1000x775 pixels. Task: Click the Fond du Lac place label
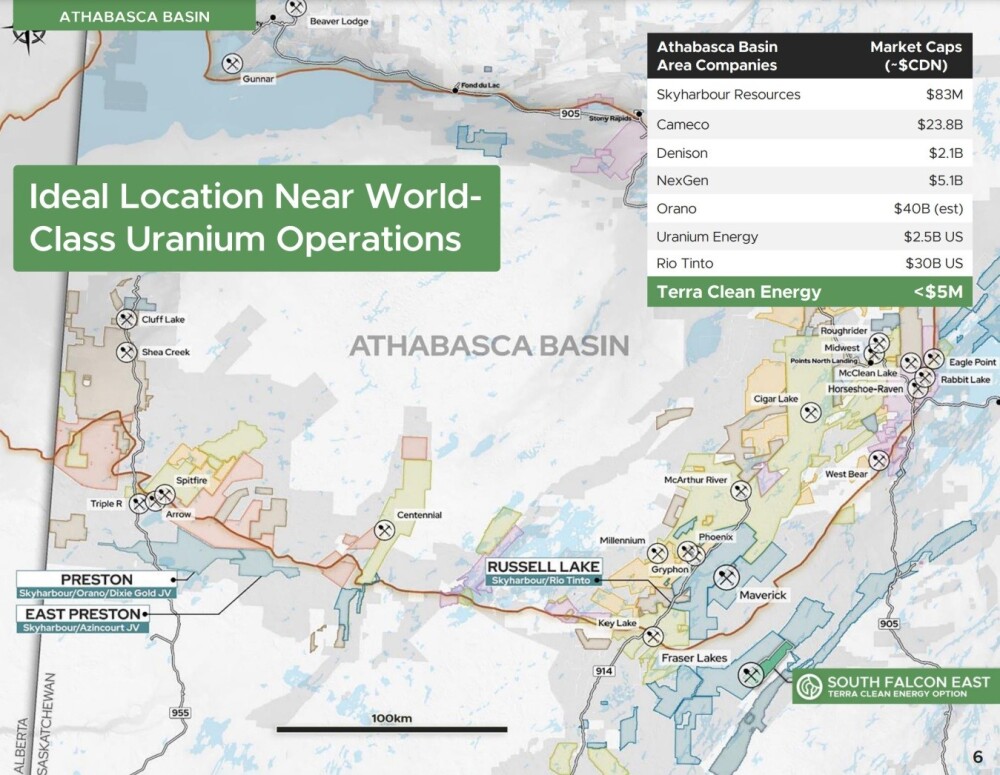click(480, 85)
